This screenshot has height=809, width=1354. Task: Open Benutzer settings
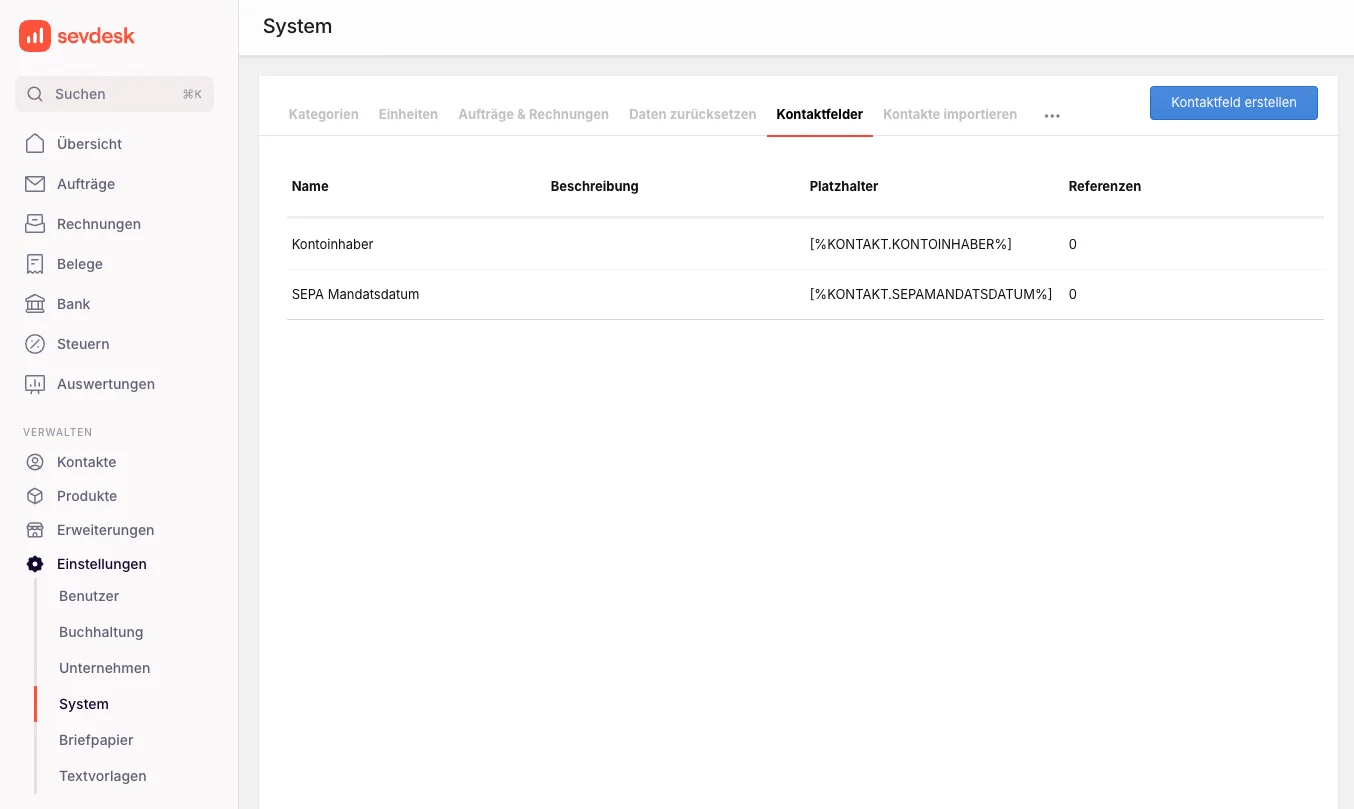pos(89,596)
